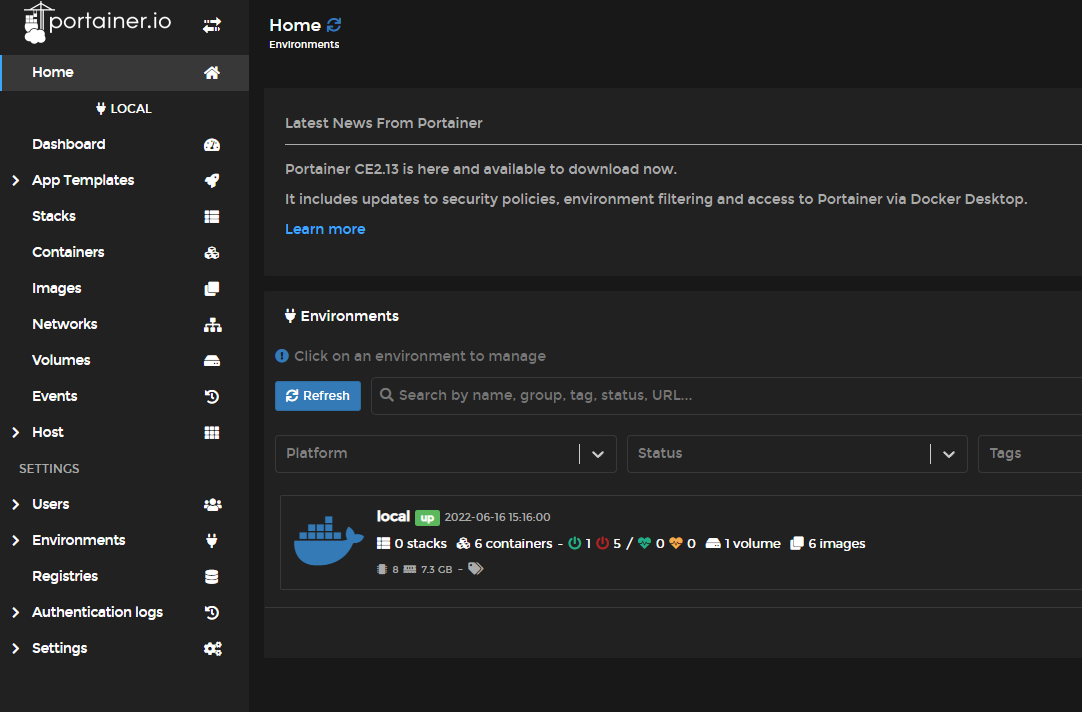Click the Events history icon
The width and height of the screenshot is (1082, 712).
tap(212, 397)
